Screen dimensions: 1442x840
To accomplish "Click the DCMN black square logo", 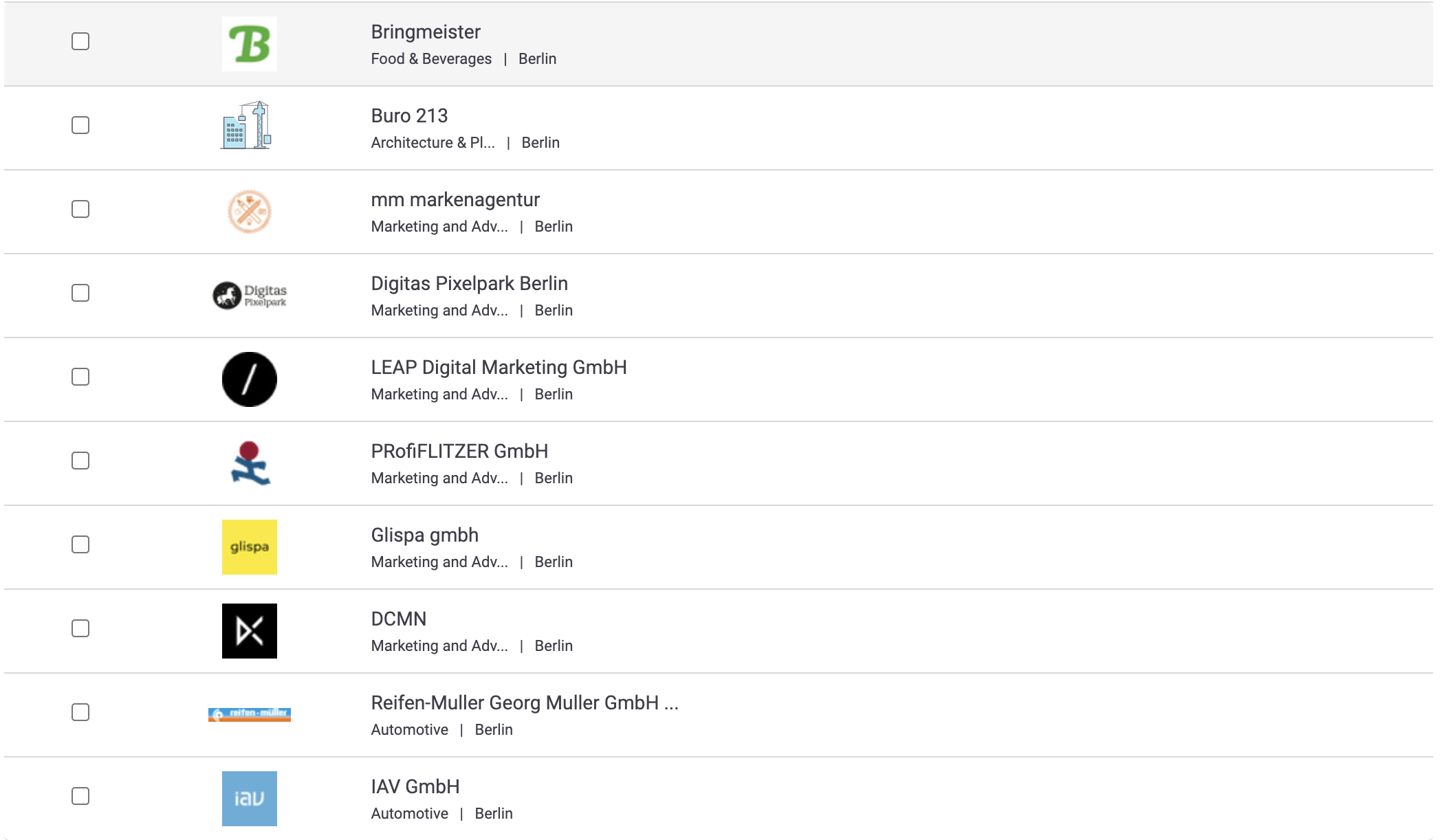I will coord(250,631).
